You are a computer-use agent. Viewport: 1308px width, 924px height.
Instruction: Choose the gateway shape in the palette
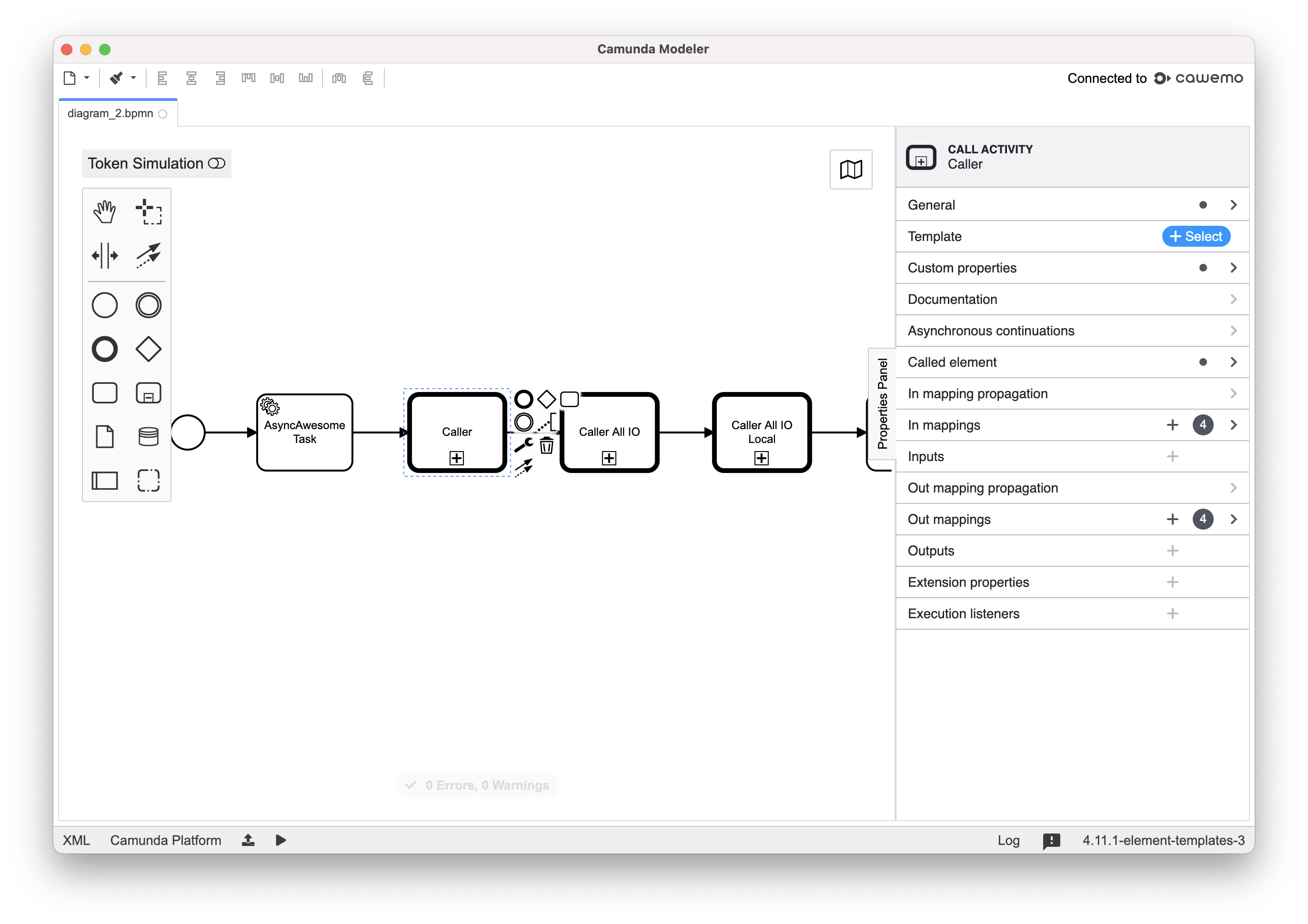click(148, 349)
